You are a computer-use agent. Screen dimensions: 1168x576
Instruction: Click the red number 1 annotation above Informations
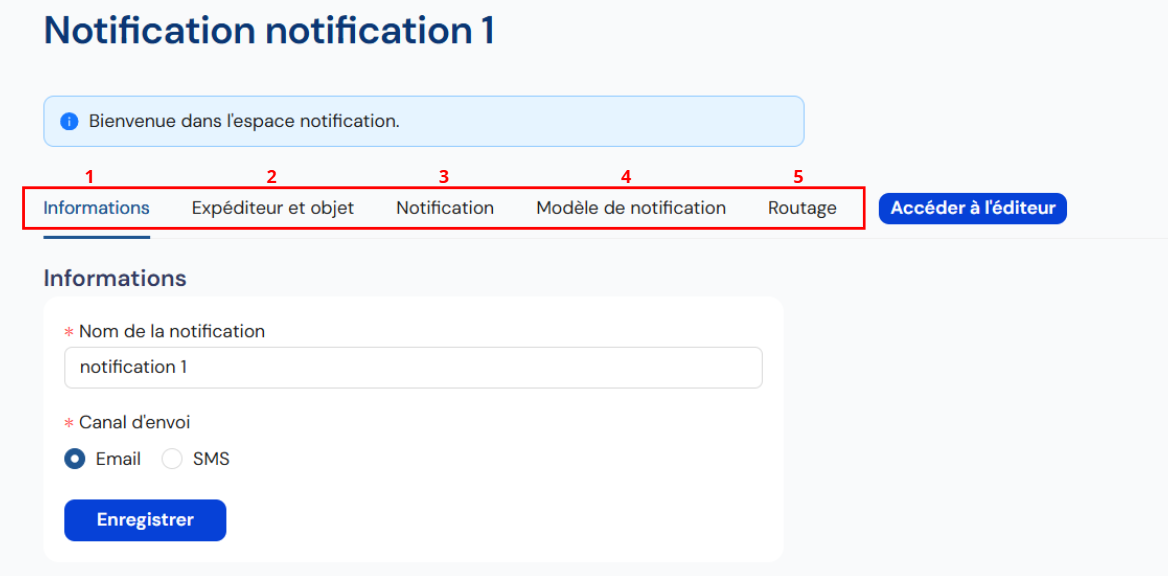pyautogui.click(x=89, y=177)
